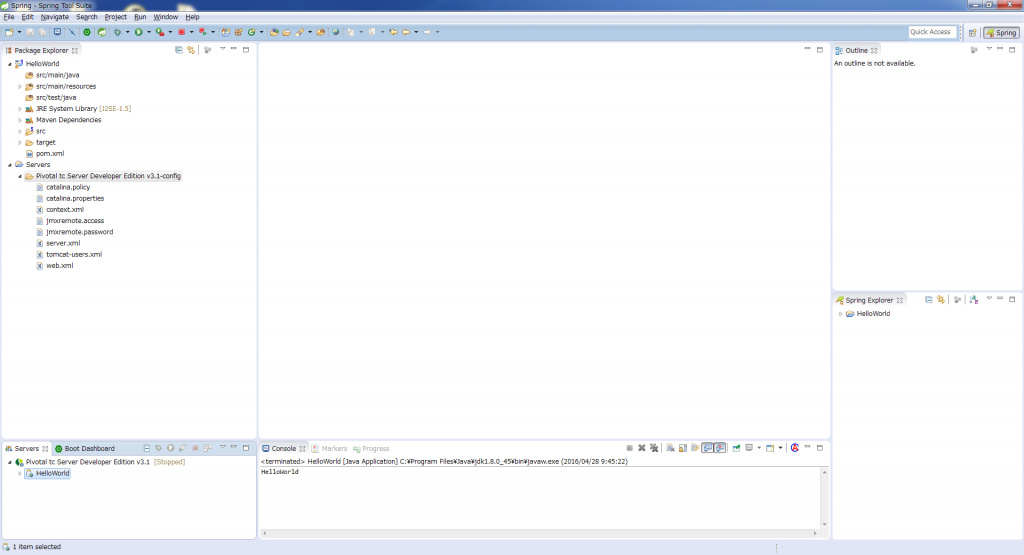Click the Quick Access search field
The height and width of the screenshot is (555, 1024).
pyautogui.click(x=931, y=32)
